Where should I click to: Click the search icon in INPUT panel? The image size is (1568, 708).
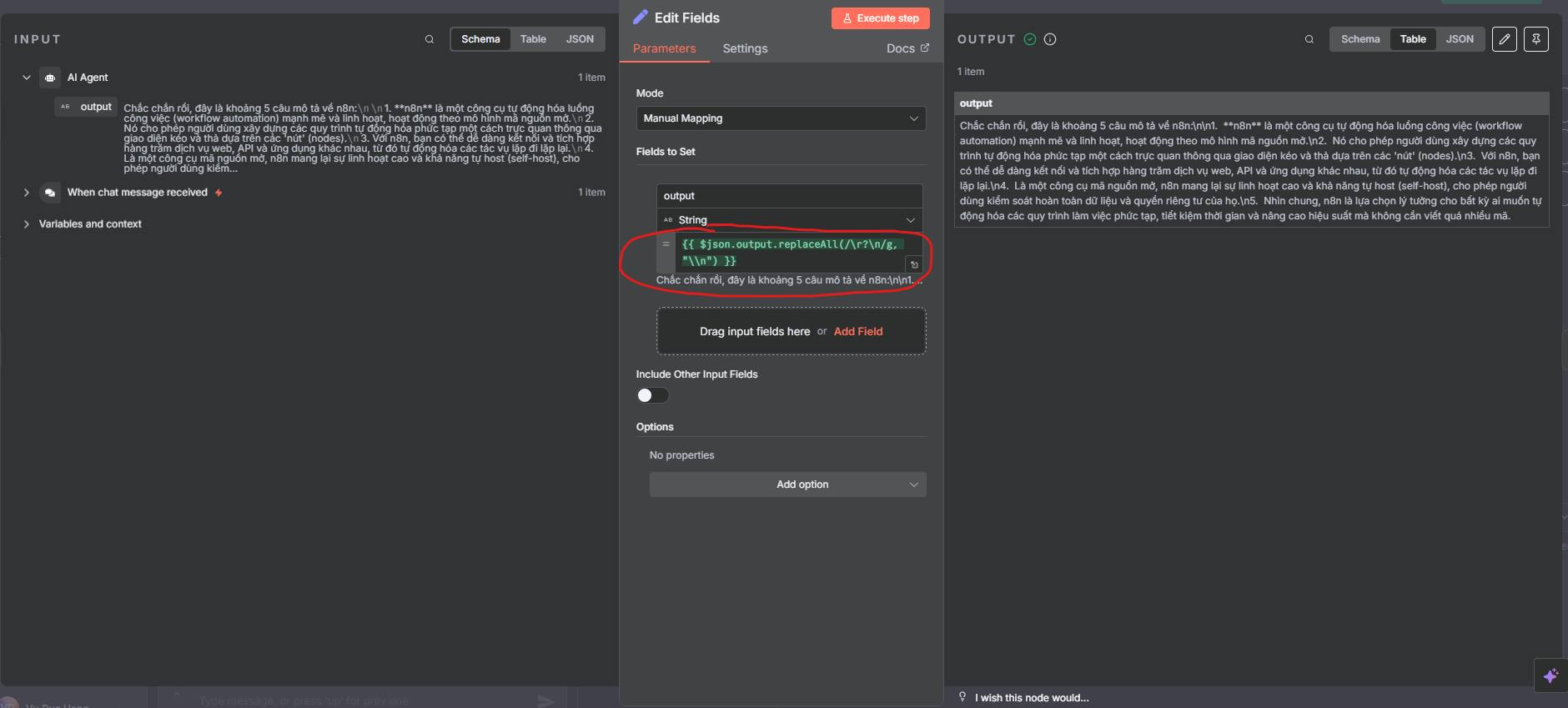430,39
